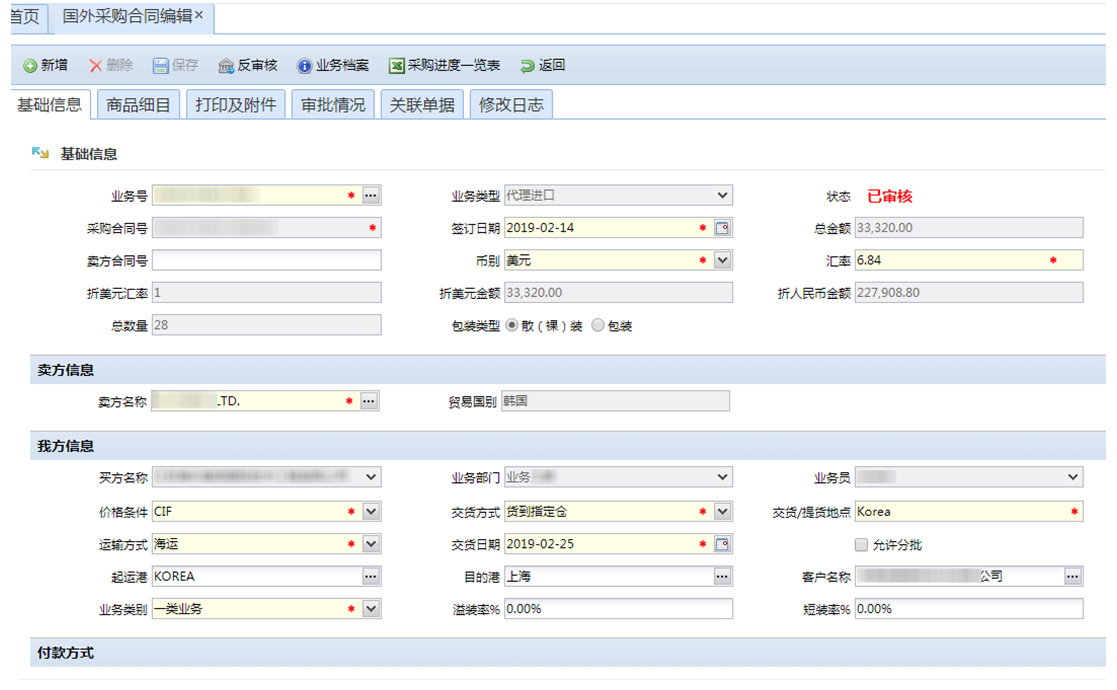Click the 卖方合同号 input field
Viewport: 1117px width, 690px height.
click(266, 260)
